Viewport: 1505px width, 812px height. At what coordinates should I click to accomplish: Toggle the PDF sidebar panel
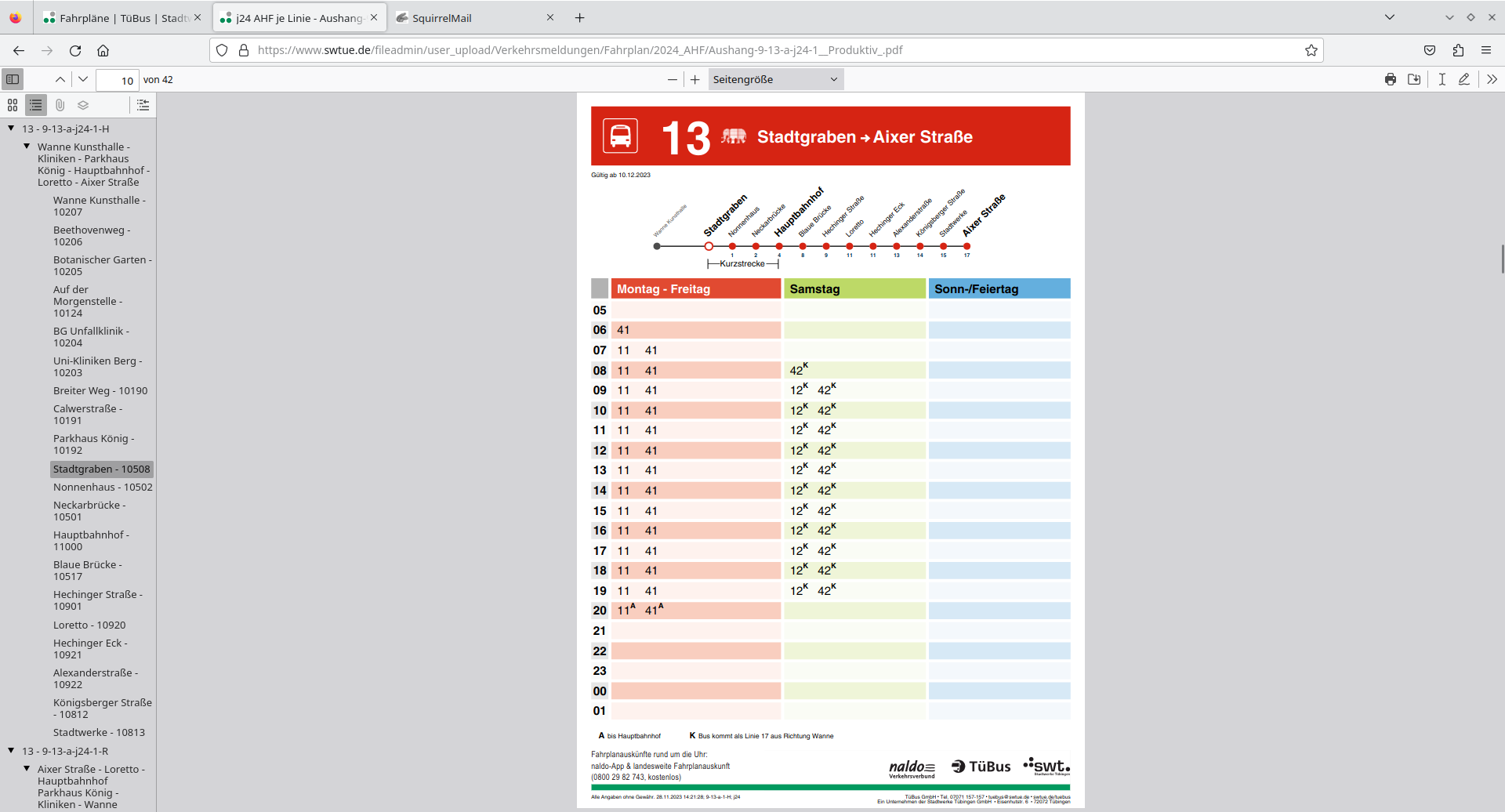coord(13,79)
